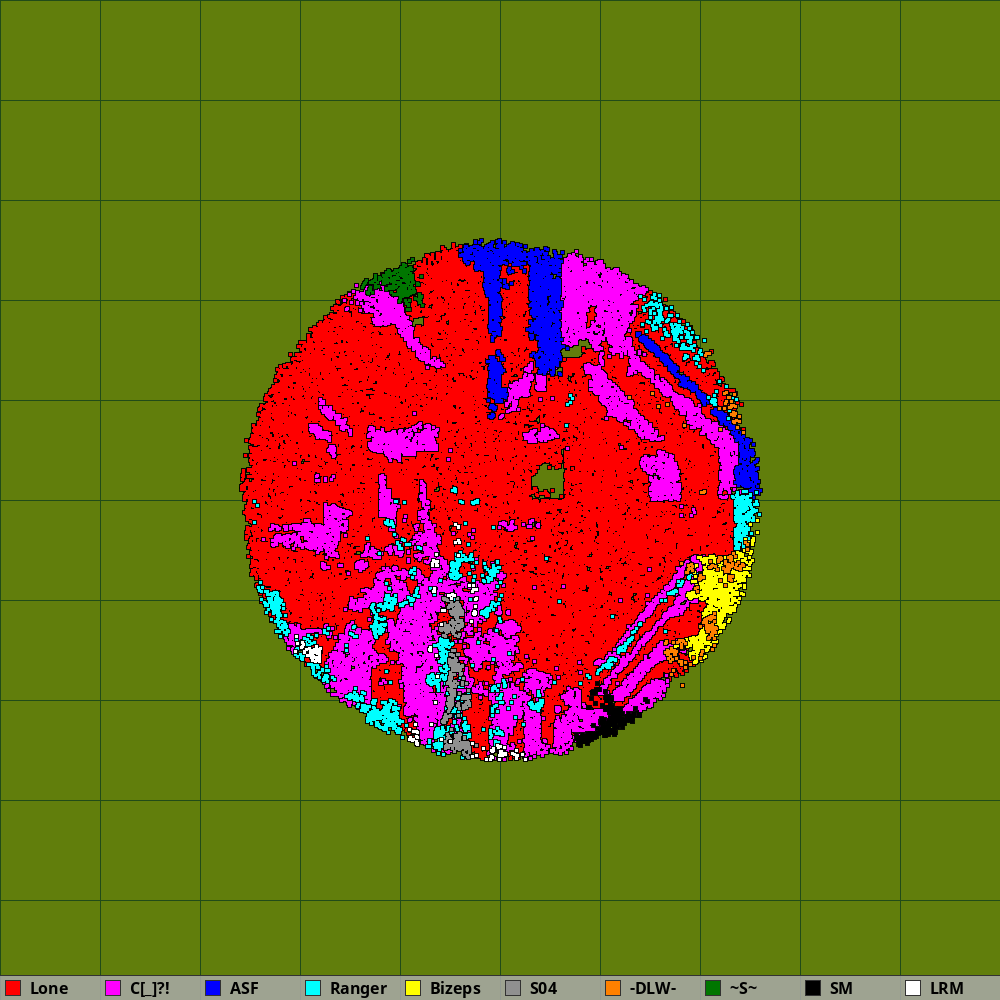Click the blue ASF legend swatch
This screenshot has width=1000, height=1000.
(213, 988)
